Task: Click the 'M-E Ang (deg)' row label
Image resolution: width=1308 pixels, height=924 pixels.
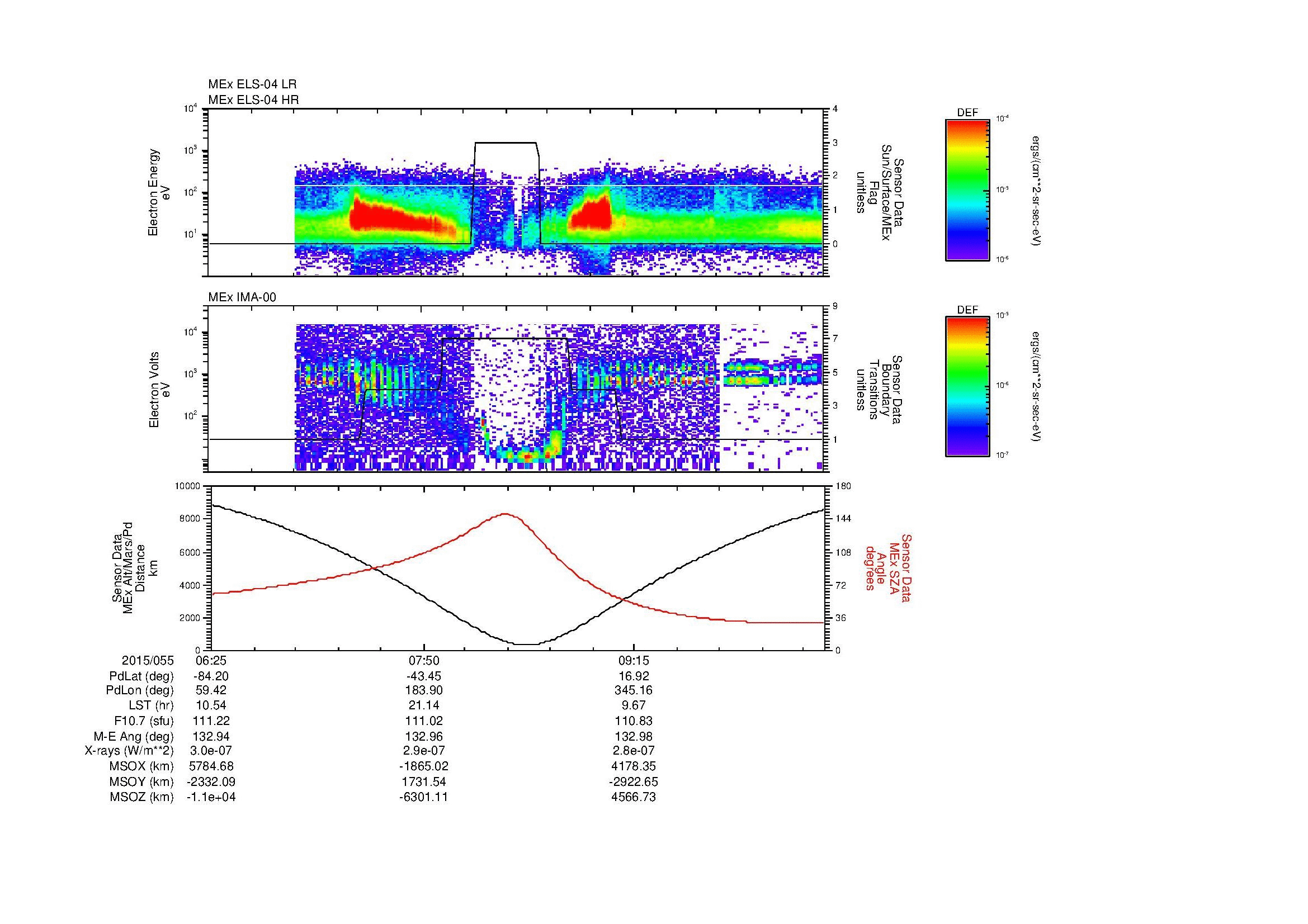Action: tap(133, 736)
